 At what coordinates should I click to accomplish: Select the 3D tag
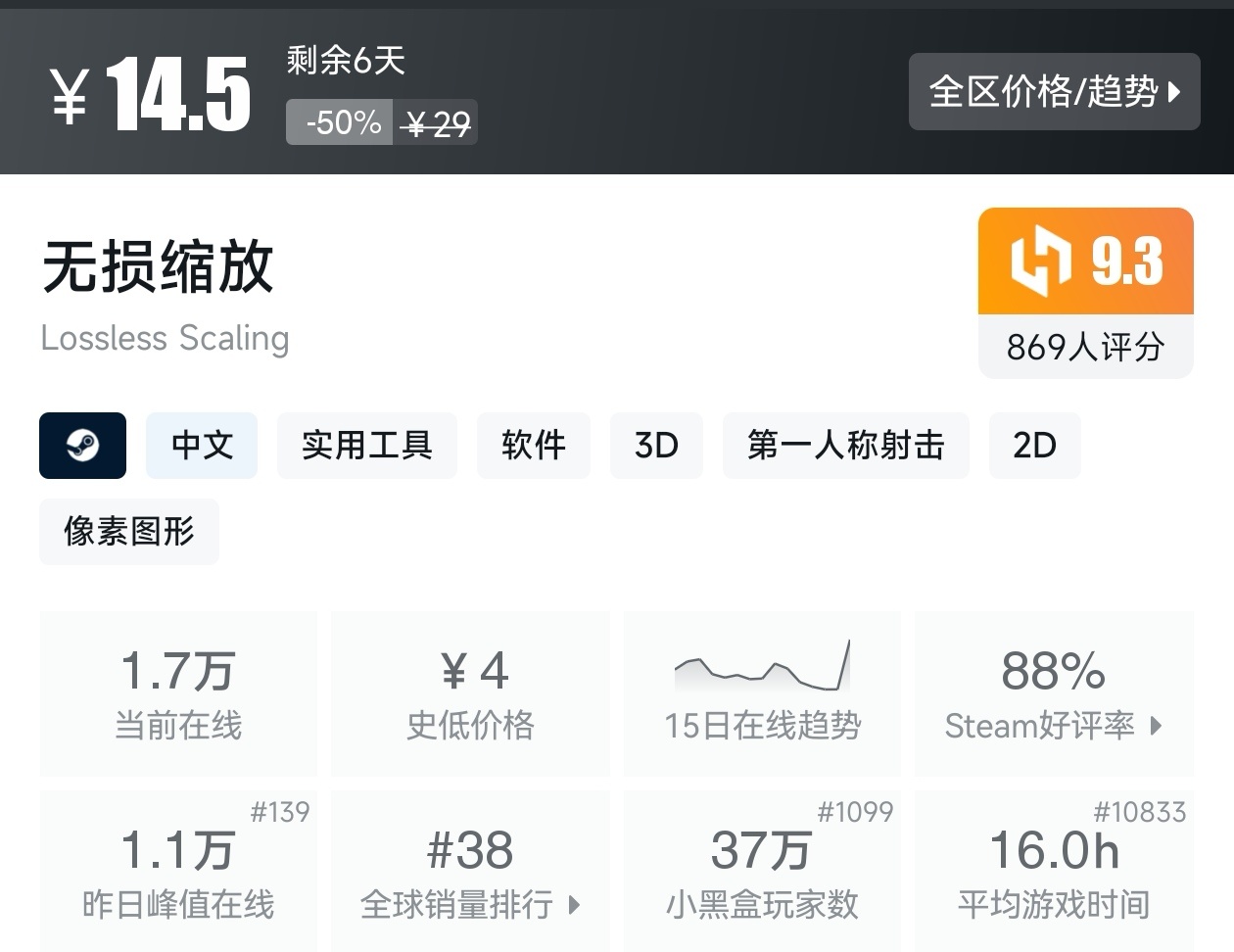tap(656, 446)
